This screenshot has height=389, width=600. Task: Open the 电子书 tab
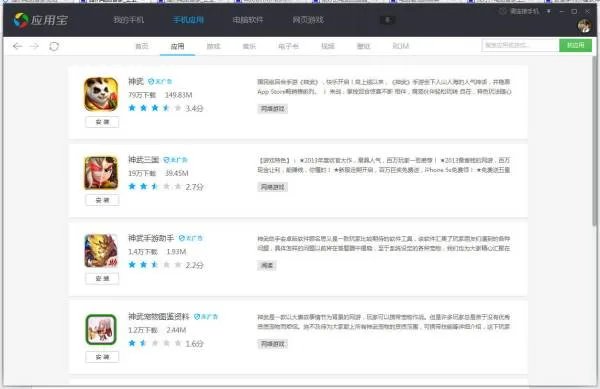tap(288, 46)
